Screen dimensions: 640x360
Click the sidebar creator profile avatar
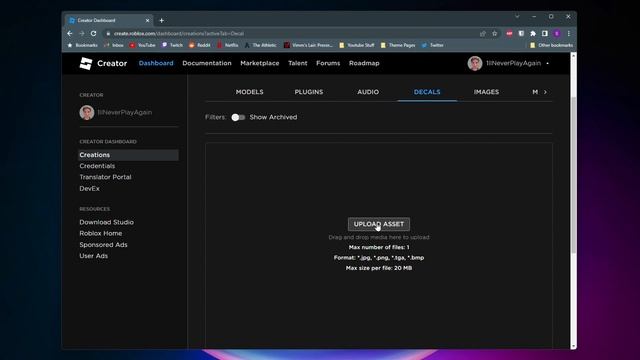(x=87, y=112)
